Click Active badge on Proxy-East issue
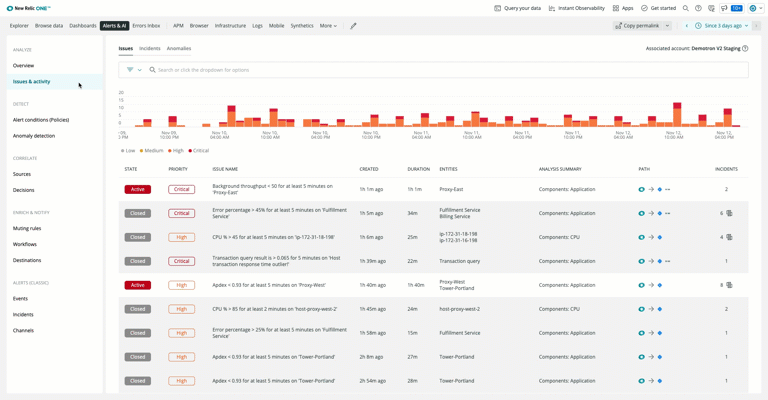The image size is (768, 400). pos(138,189)
